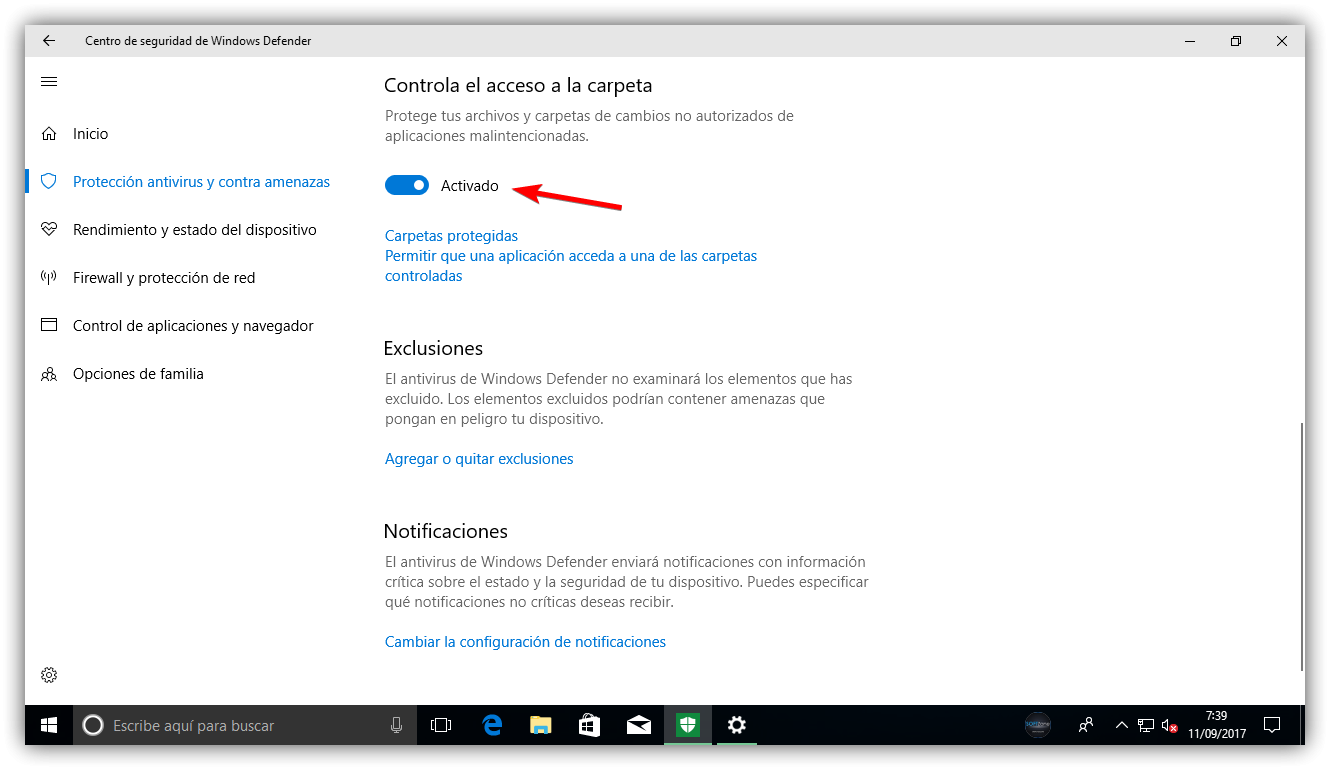Screen dimensions: 1330x770
Task: Open Firewall y protección de red icon
Action: [49, 278]
